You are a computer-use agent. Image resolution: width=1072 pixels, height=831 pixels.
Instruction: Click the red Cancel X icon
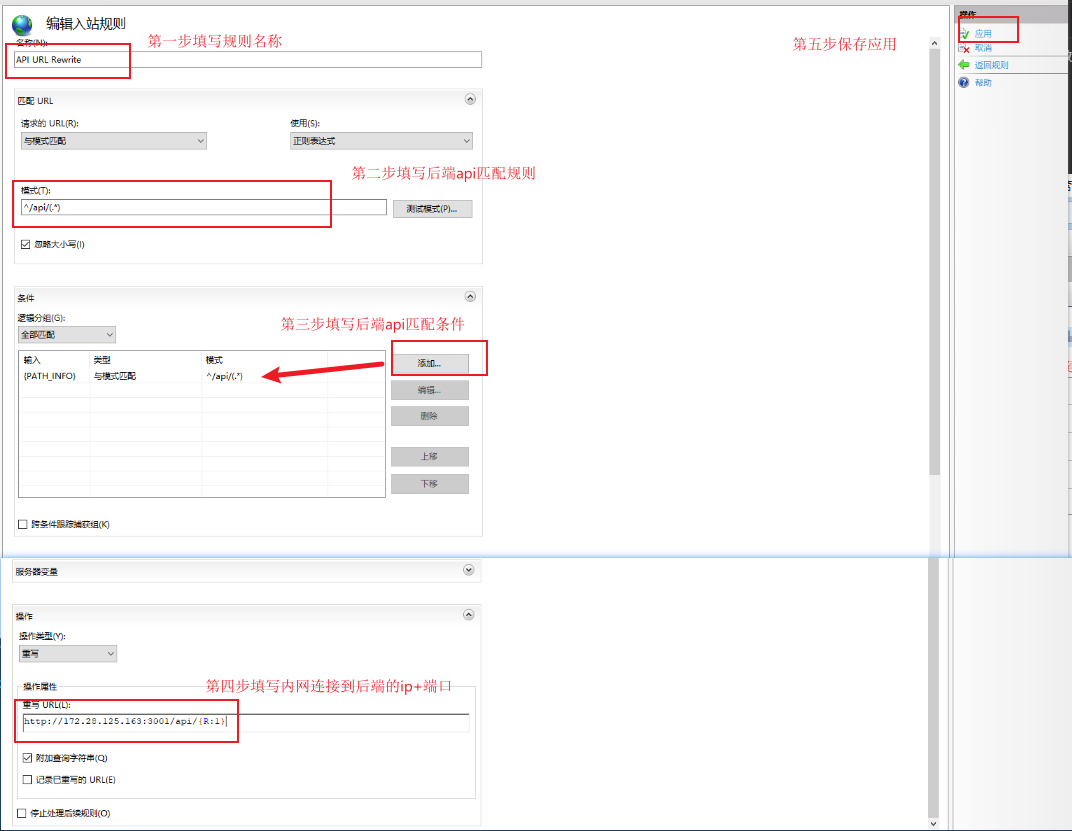pyautogui.click(x=964, y=48)
